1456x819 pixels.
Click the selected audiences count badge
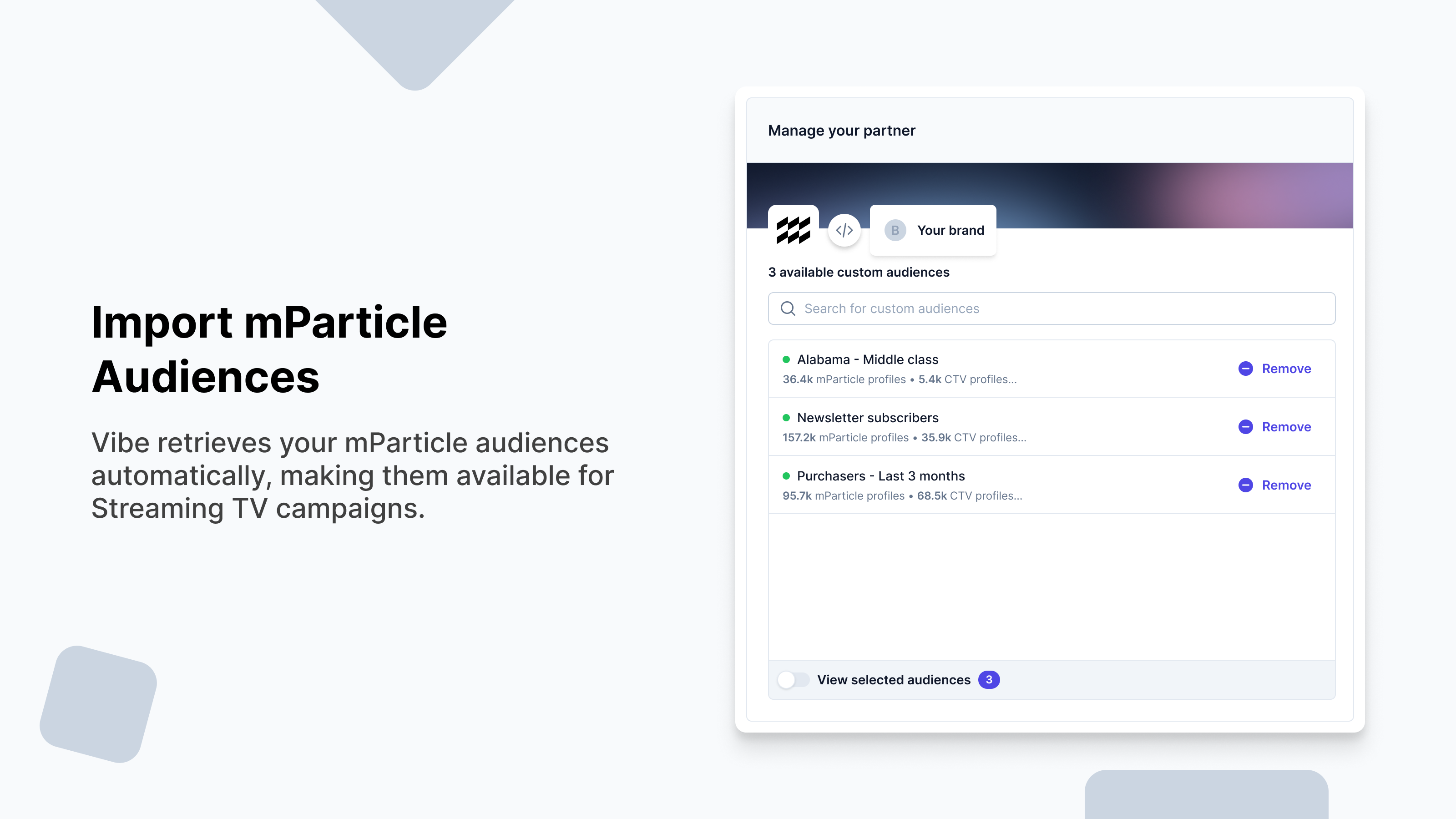pos(989,679)
